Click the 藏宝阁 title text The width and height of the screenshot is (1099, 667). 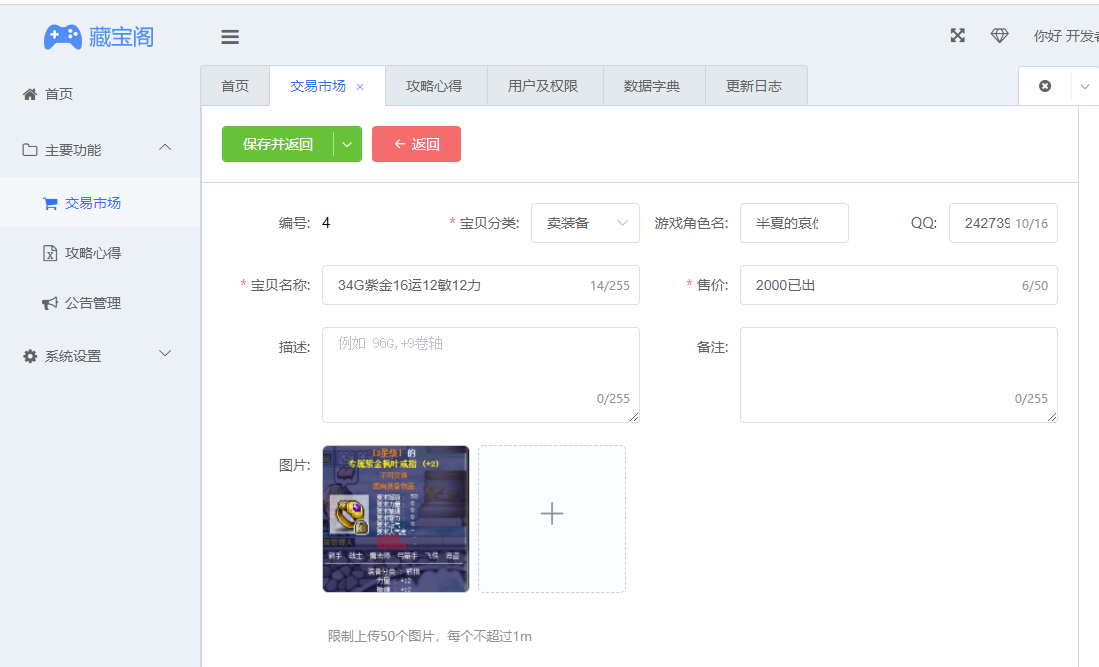[x=121, y=37]
